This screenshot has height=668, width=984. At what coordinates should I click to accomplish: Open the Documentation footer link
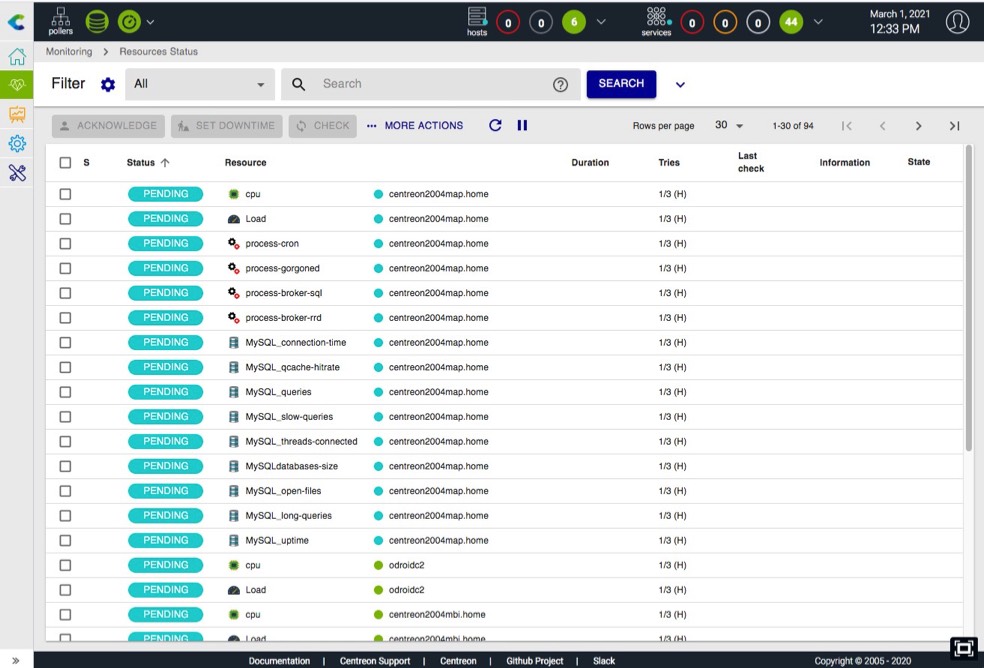pyautogui.click(x=279, y=661)
